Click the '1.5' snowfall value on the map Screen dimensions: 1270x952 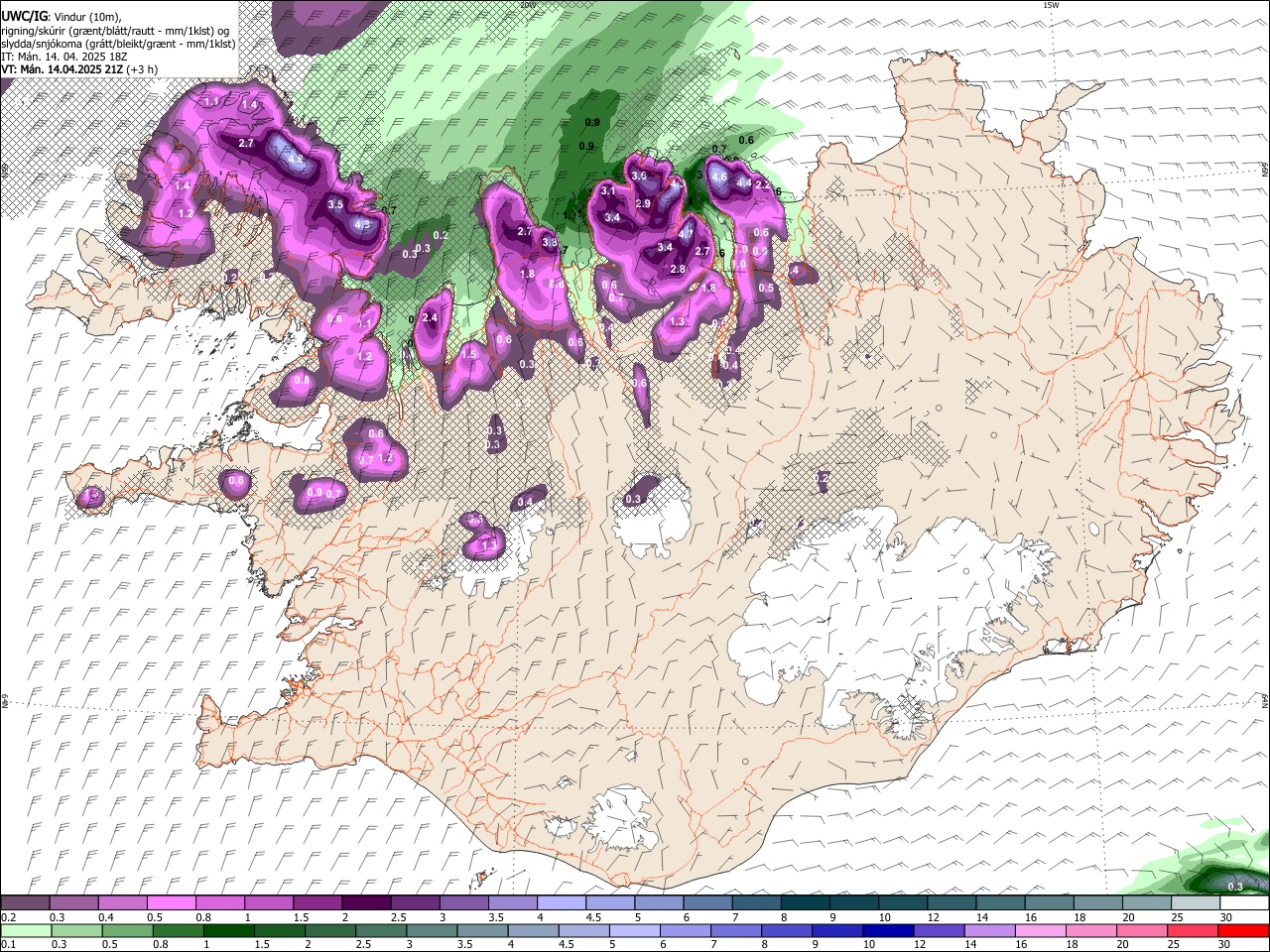[469, 354]
